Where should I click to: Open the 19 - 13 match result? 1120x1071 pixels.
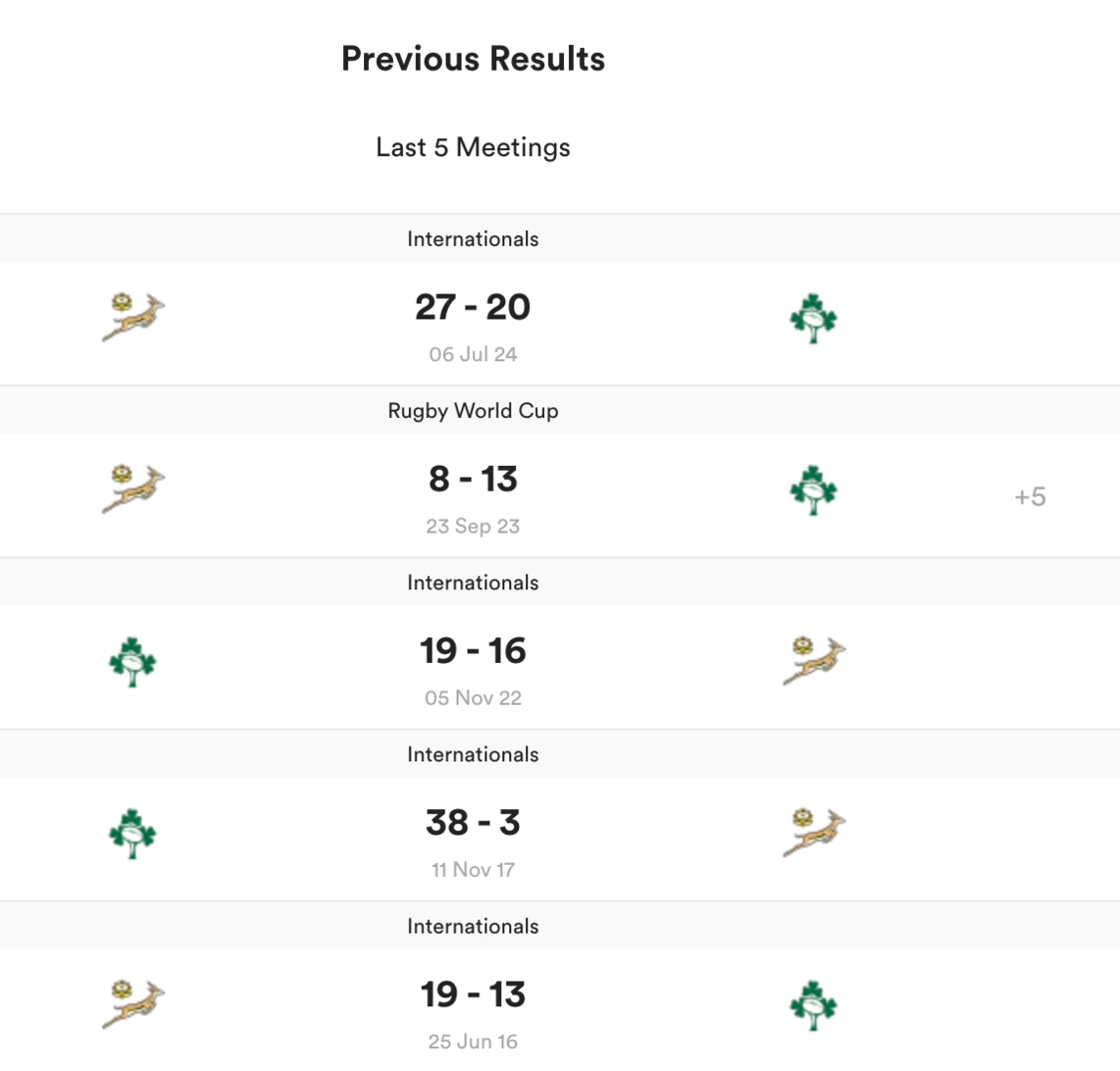point(473,994)
